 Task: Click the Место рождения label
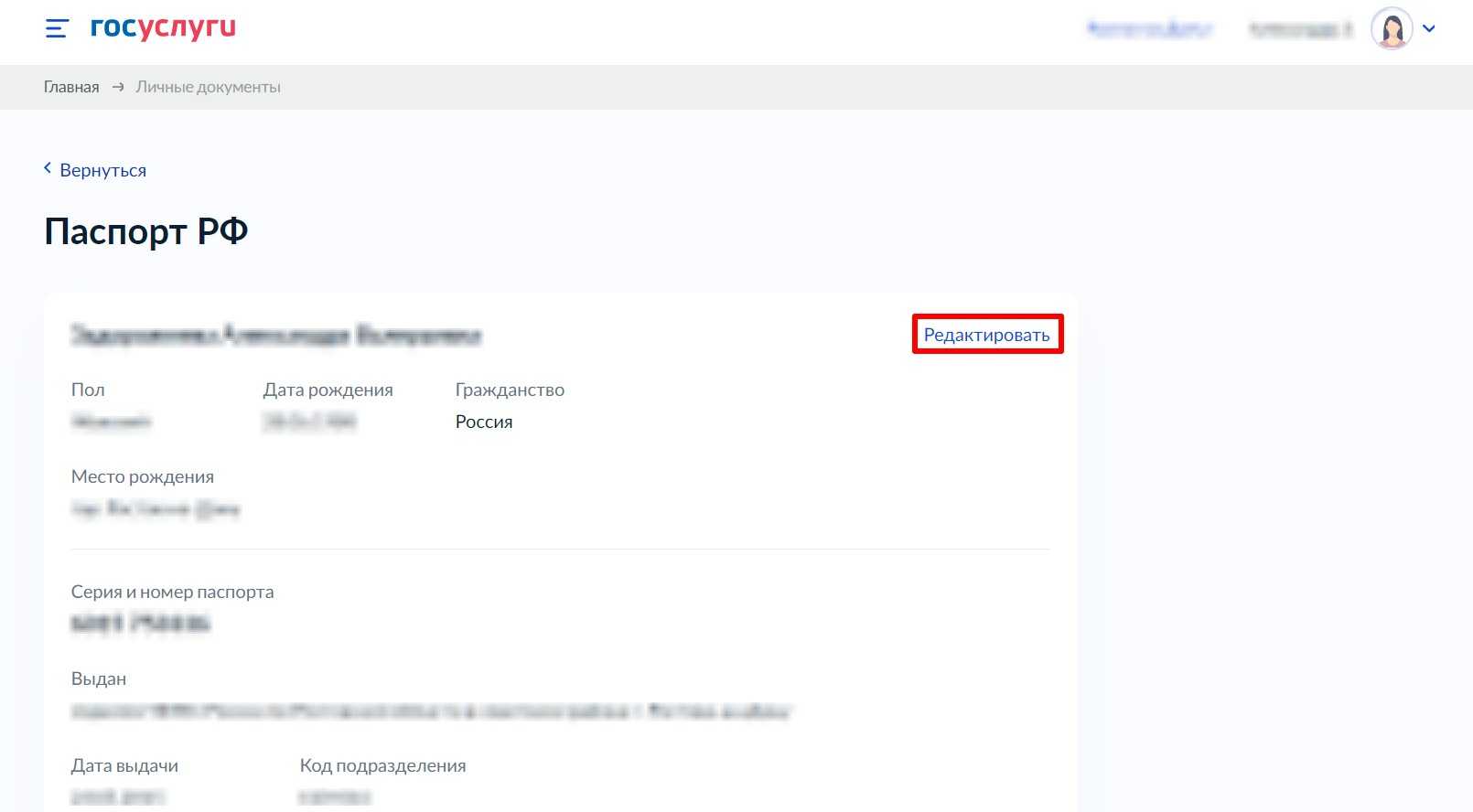point(143,476)
